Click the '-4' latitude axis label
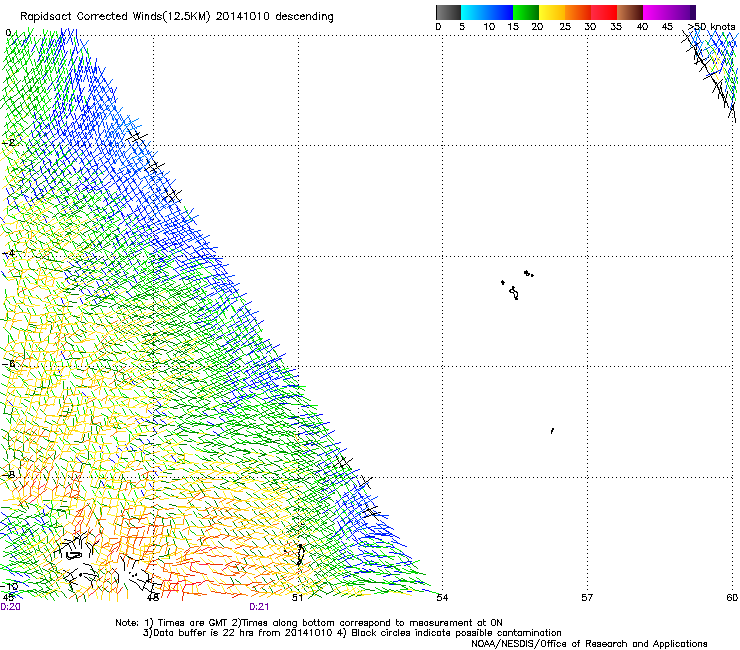The width and height of the screenshot is (740, 650). coord(9,253)
